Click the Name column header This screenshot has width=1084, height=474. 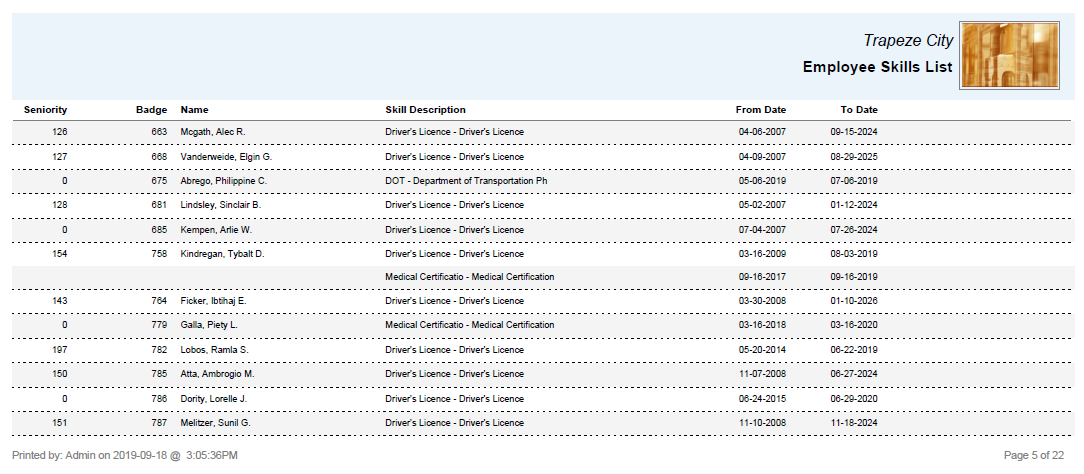(194, 110)
